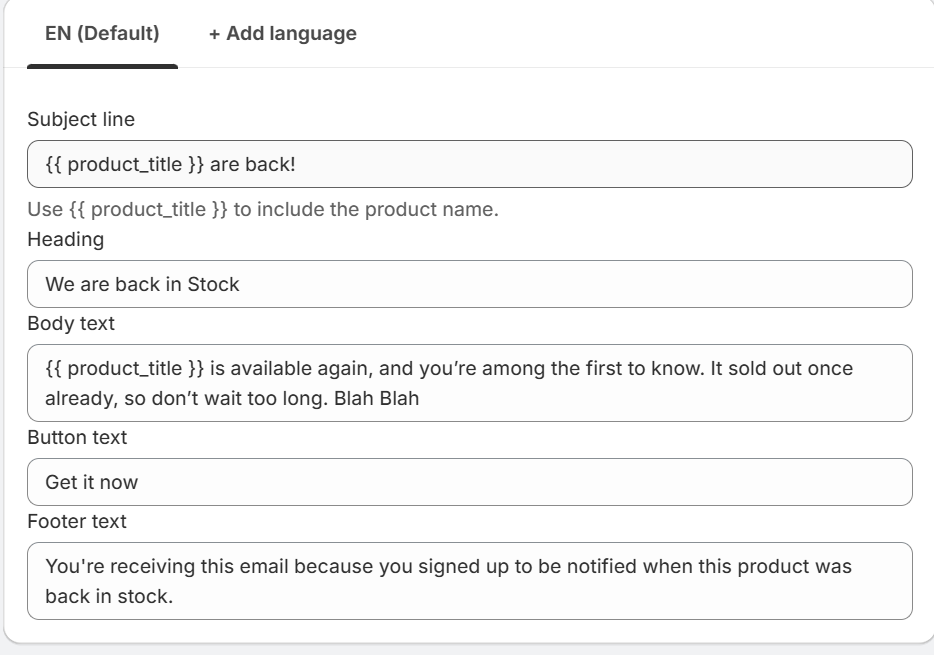The height and width of the screenshot is (655, 934).
Task: Place cursor on 'Blah Blah' in body text
Action: tap(376, 398)
